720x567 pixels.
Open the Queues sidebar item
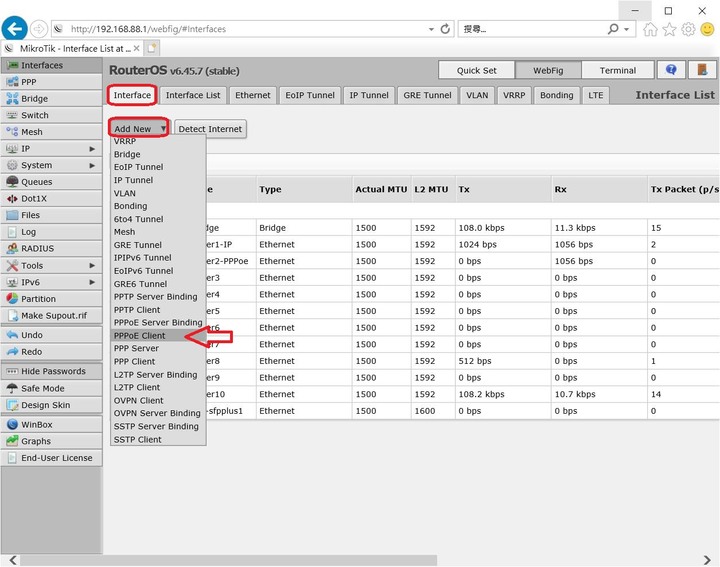(51, 182)
